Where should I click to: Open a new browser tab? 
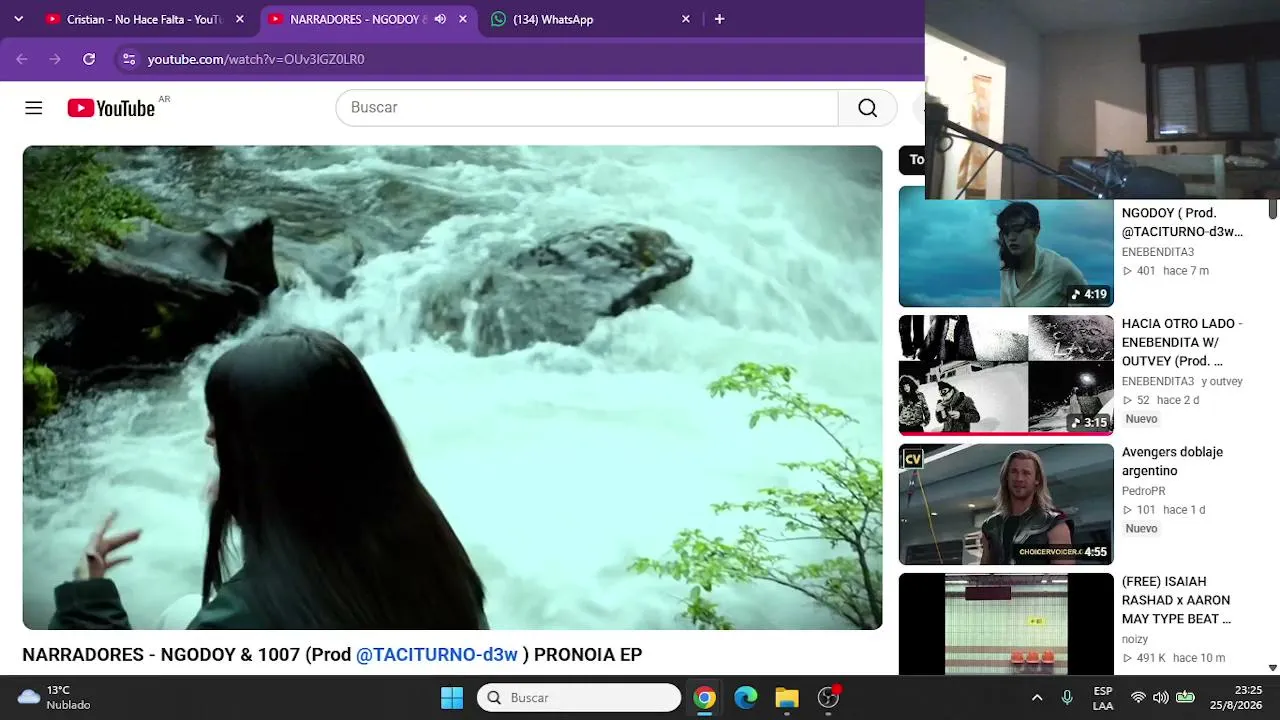coord(719,19)
